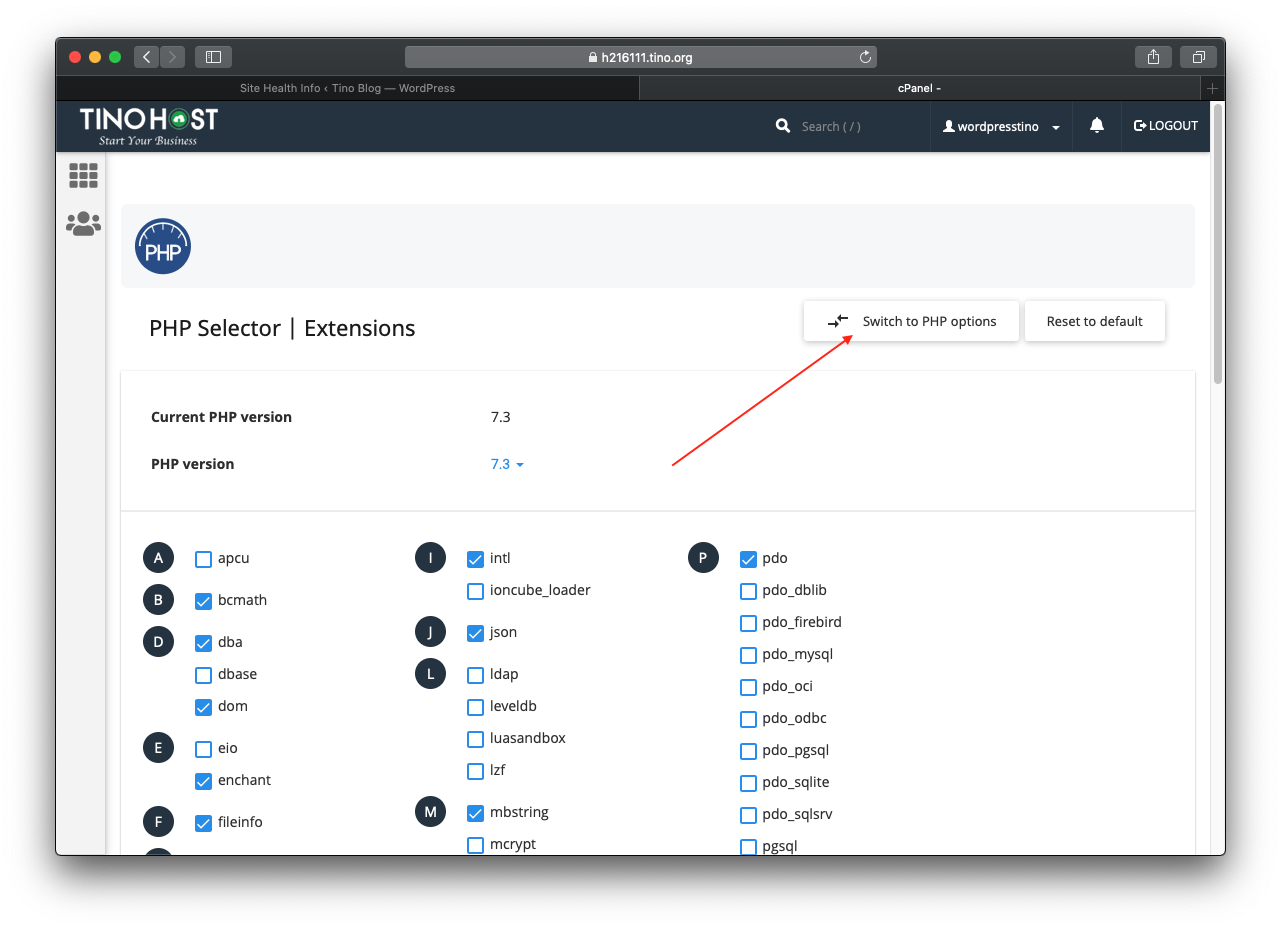Uncheck the dom extension

click(x=203, y=707)
